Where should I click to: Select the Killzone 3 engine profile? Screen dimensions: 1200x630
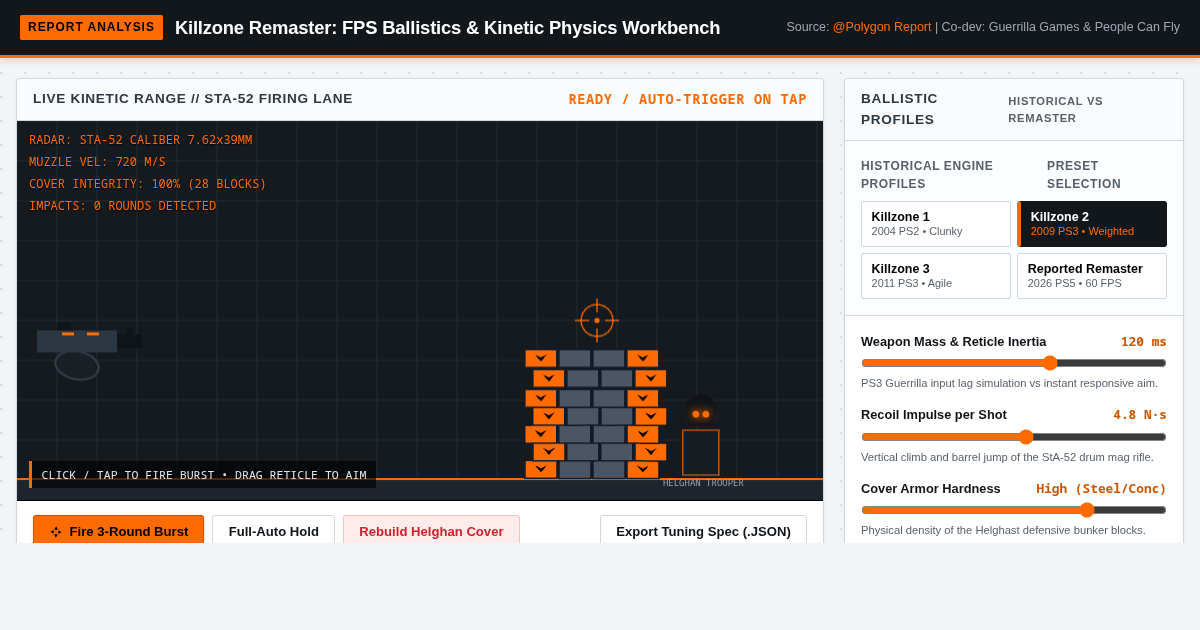pos(935,276)
